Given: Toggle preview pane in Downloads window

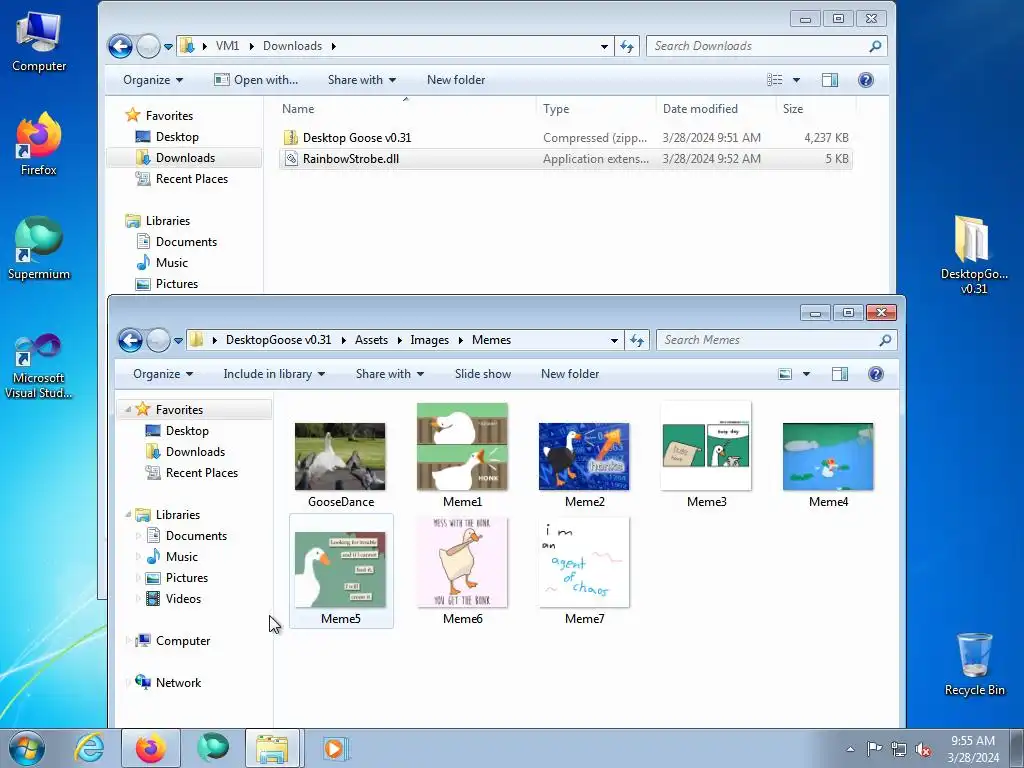Looking at the screenshot, I should [x=830, y=80].
